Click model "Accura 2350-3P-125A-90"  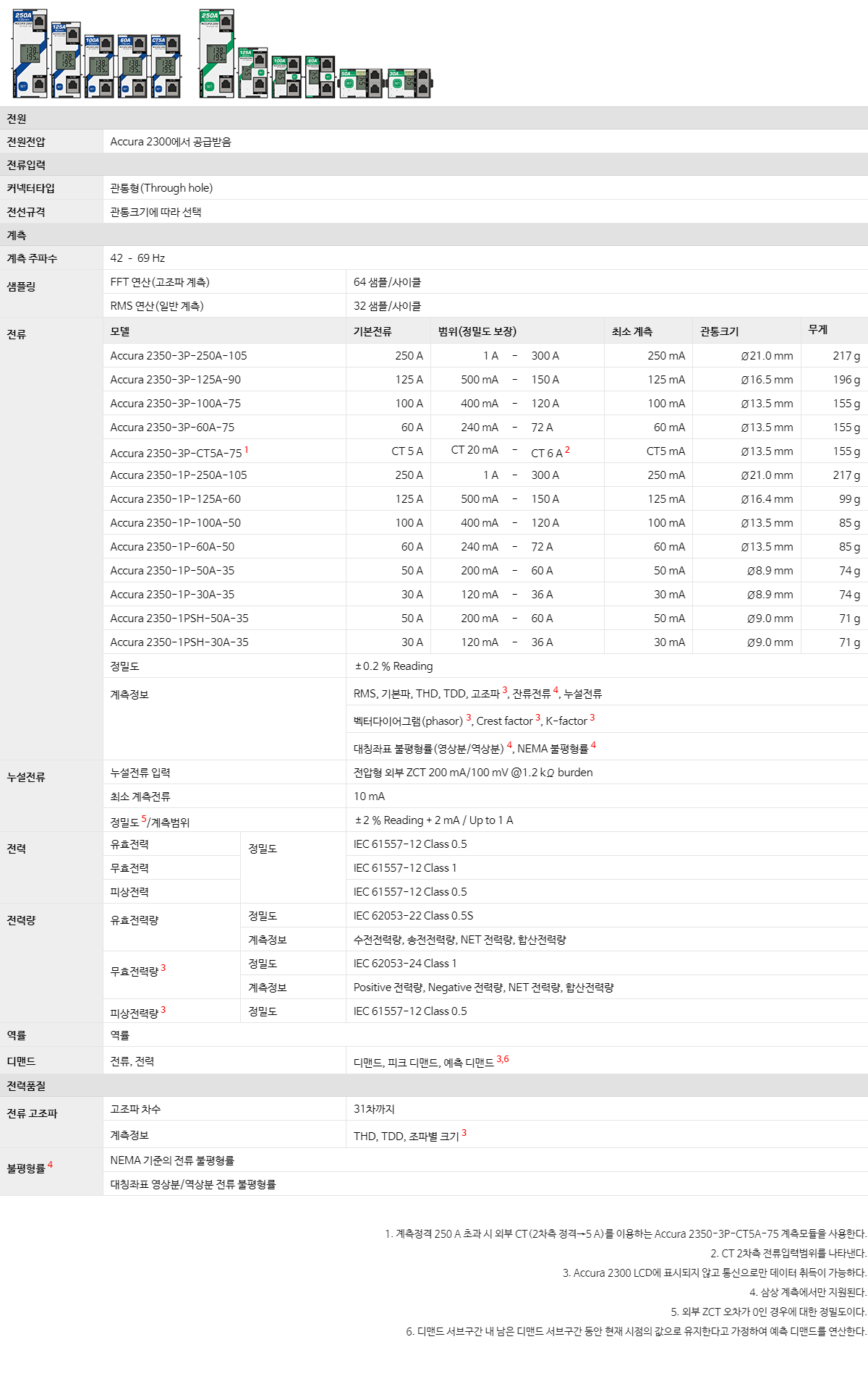coord(176,380)
